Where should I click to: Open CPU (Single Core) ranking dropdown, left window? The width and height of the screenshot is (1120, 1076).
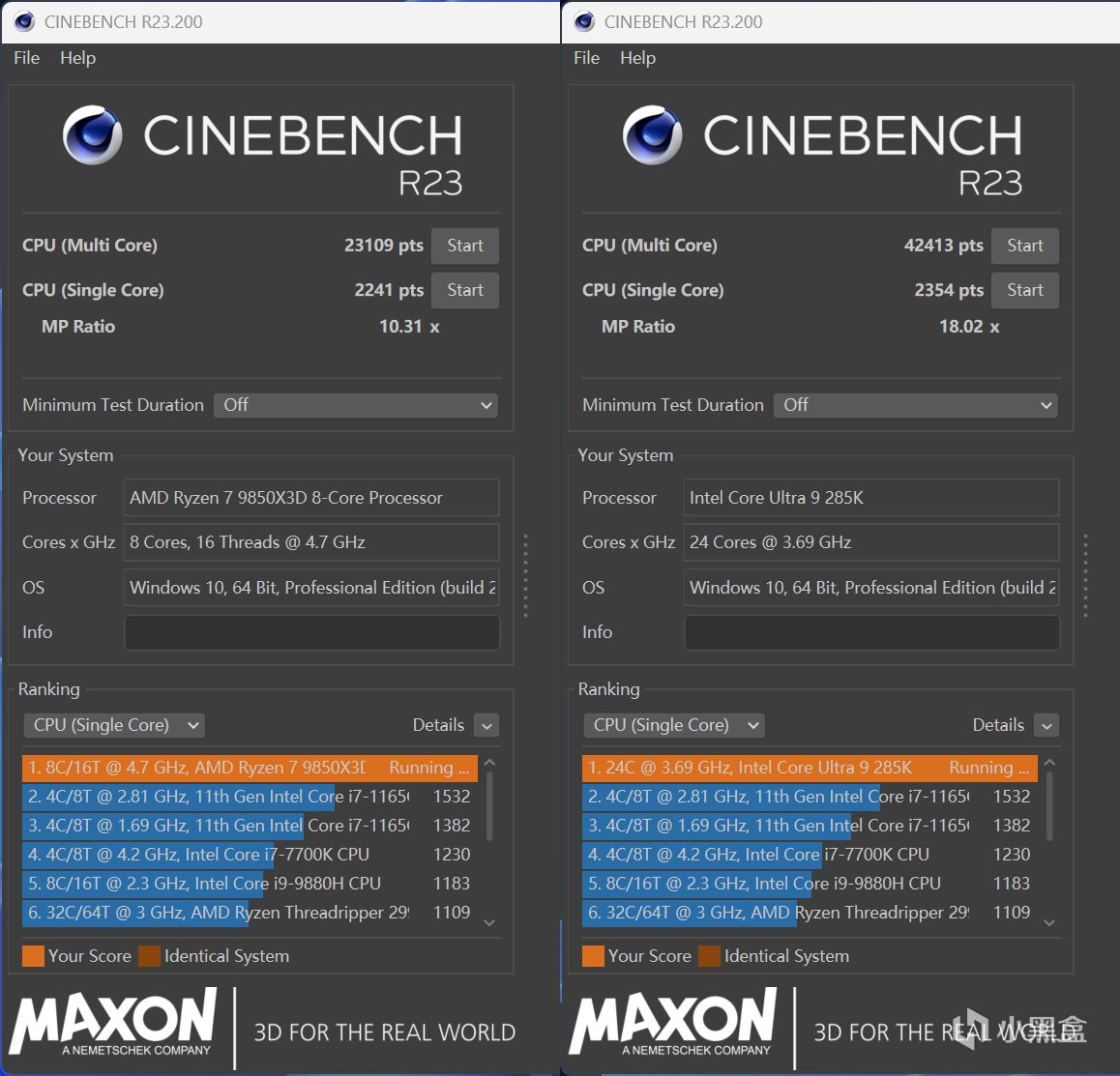pos(114,725)
